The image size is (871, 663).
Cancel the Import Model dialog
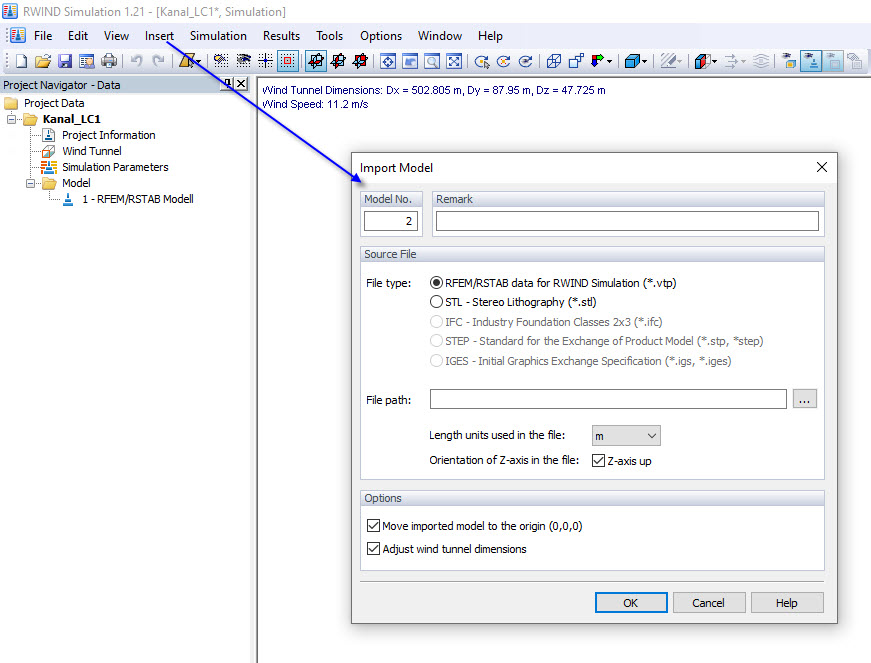click(709, 602)
